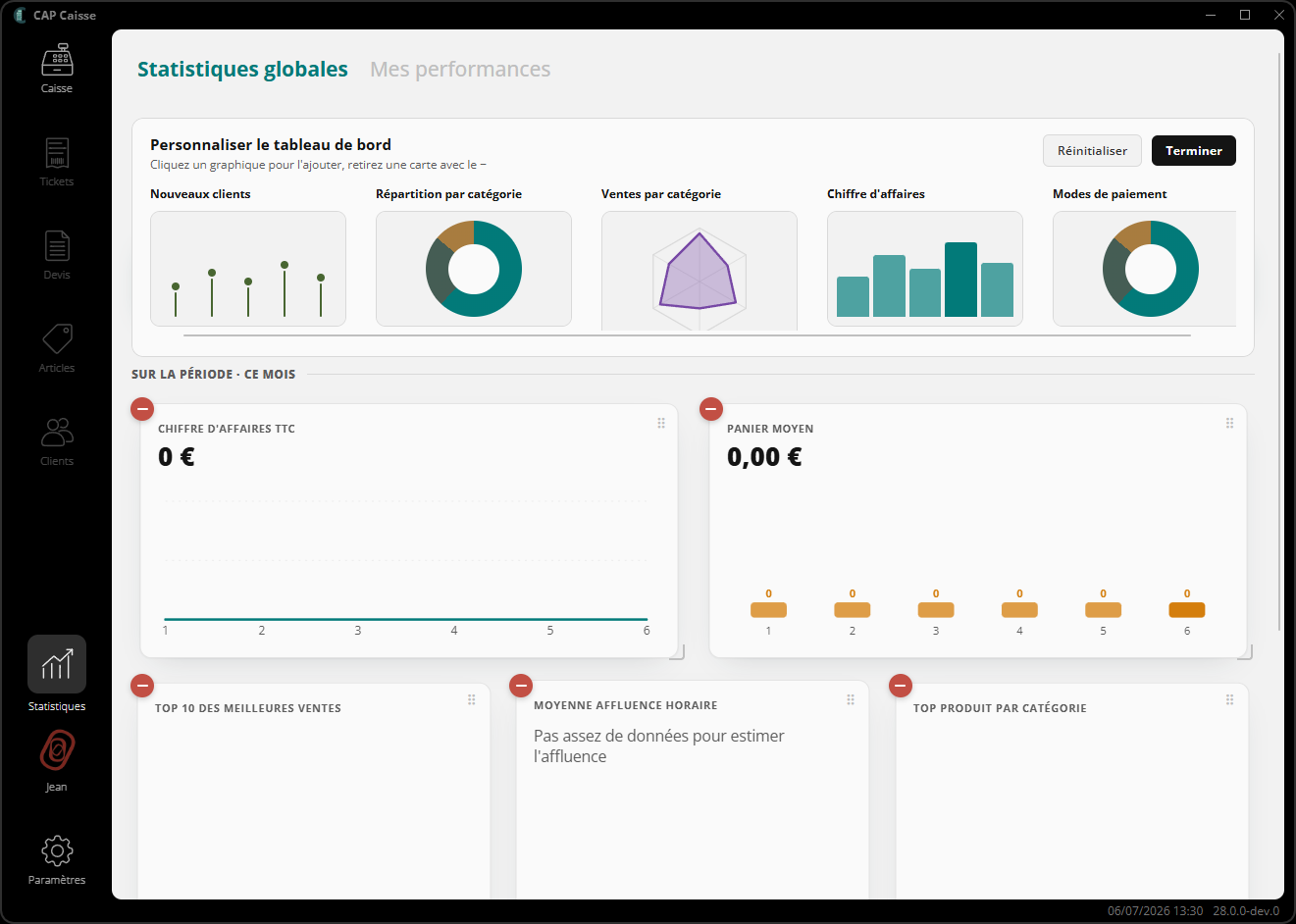This screenshot has width=1296, height=924.
Task: Click the Chiffre d'affaires TTC card's corner grip
Action: [678, 652]
